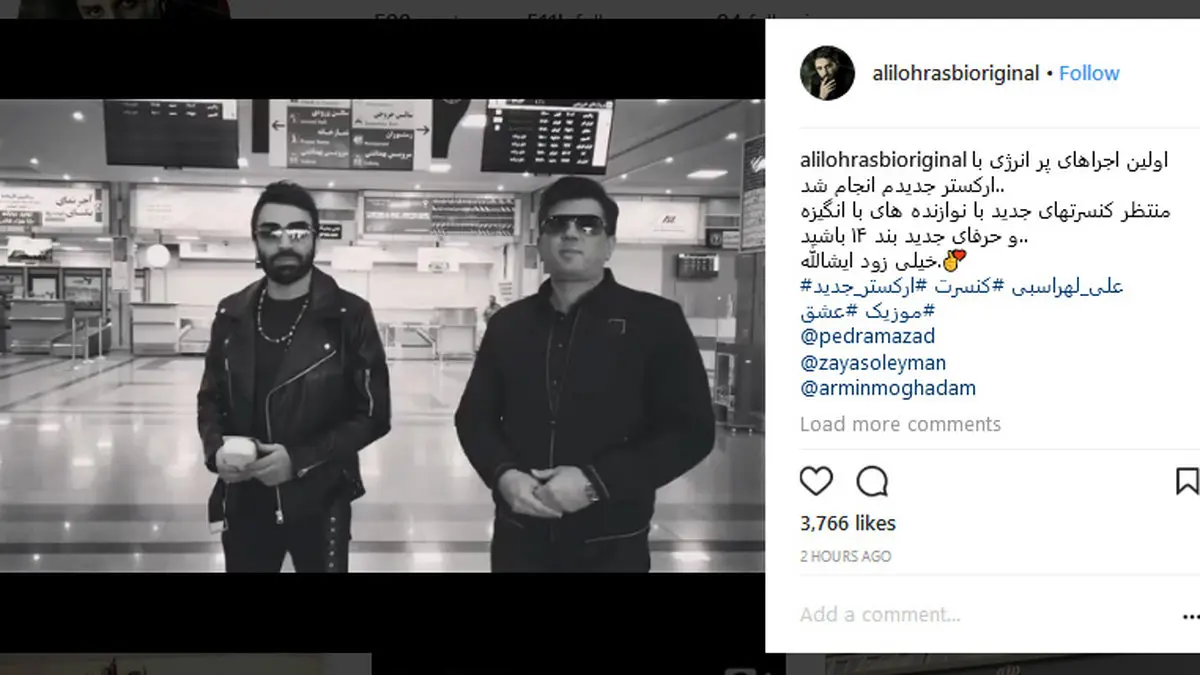1200x675 pixels.
Task: Click the #علی_لهراسبی hashtag
Action: [x=1061, y=287]
